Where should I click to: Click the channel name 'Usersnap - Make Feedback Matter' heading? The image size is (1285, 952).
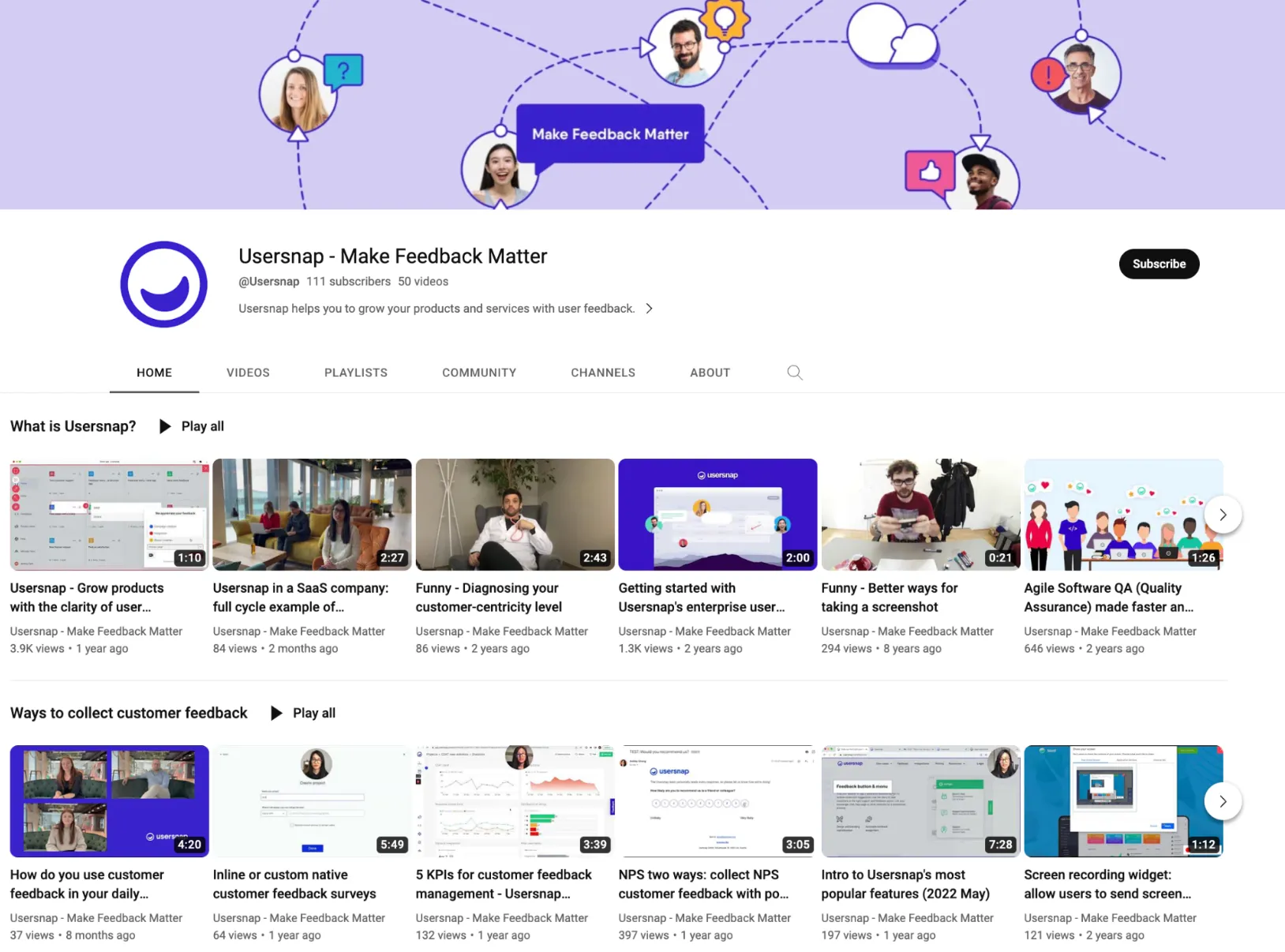coord(393,257)
